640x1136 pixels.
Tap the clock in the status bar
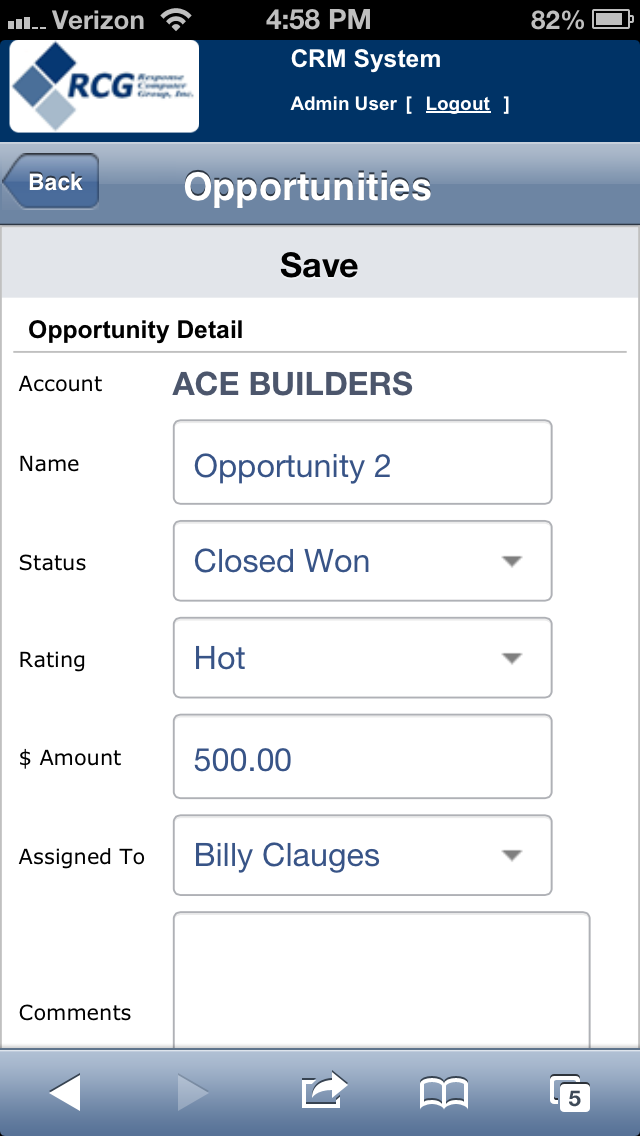[x=319, y=19]
